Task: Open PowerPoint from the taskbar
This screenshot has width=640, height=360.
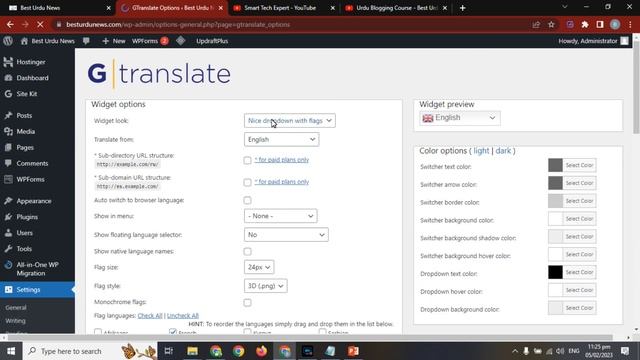Action: point(353,351)
